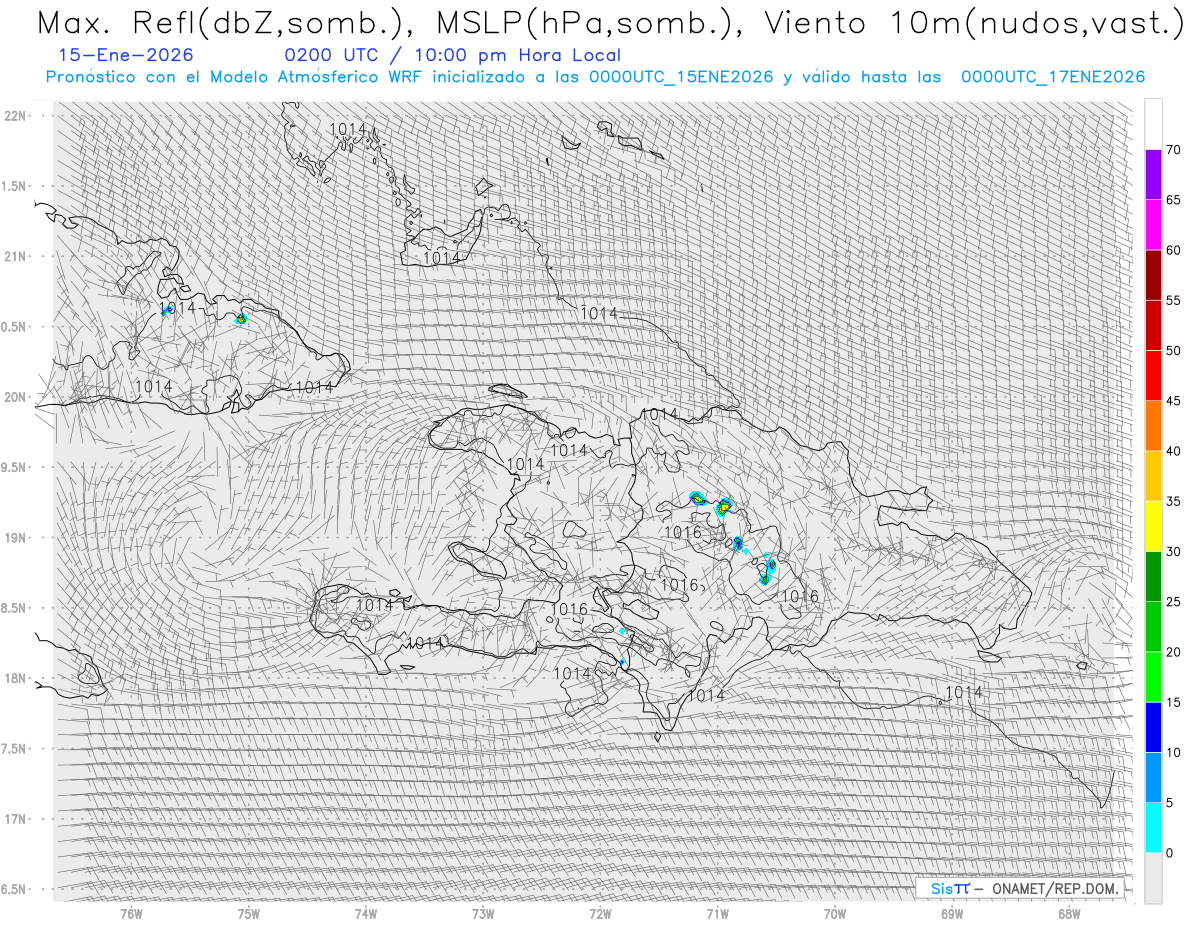Screen dimensions: 1200x927
Task: Click the '18N' latitude label
Action: coord(17,678)
